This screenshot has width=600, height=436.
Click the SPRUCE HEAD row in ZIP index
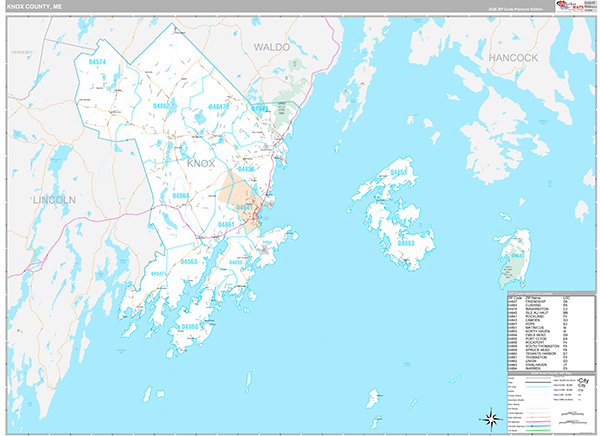pyautogui.click(x=538, y=350)
